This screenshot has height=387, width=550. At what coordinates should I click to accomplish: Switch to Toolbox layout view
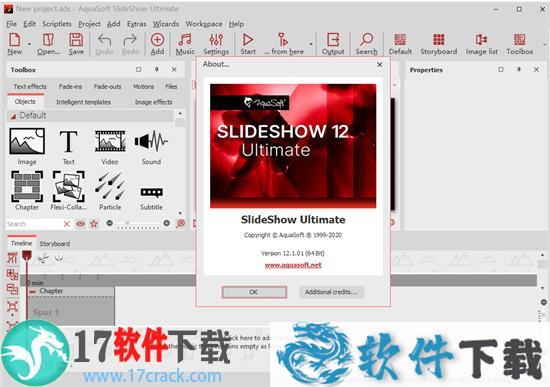(x=519, y=44)
